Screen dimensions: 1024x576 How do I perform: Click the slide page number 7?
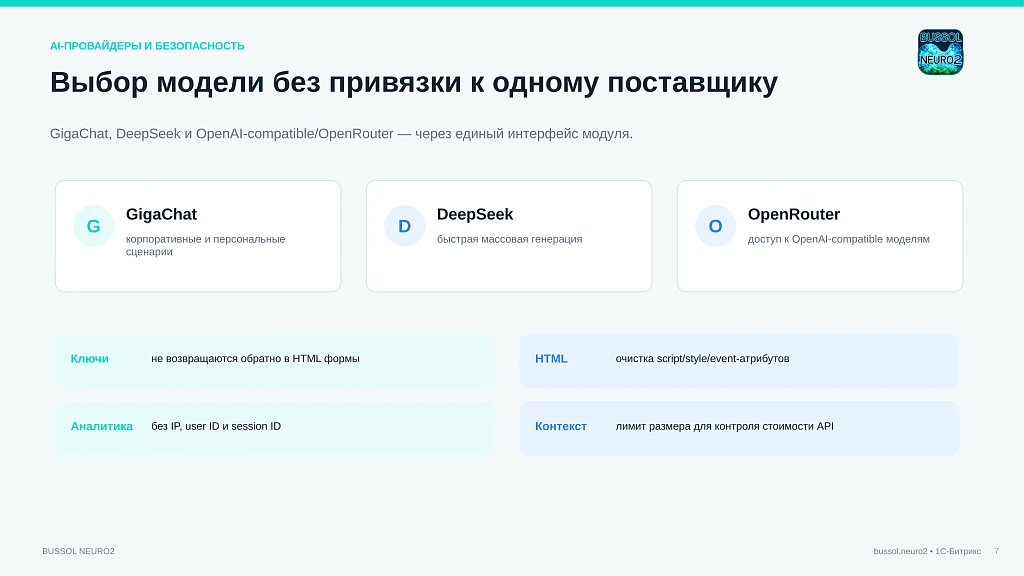tap(997, 551)
